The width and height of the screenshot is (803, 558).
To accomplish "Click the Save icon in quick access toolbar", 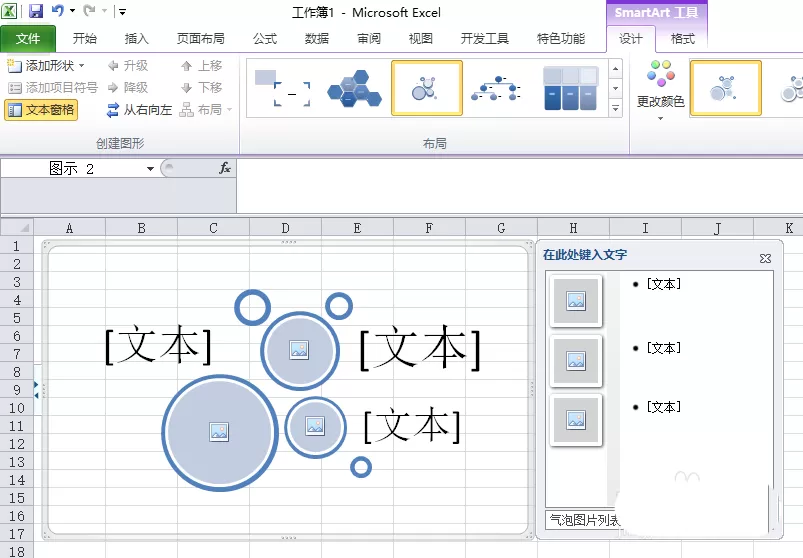I will click(x=35, y=11).
